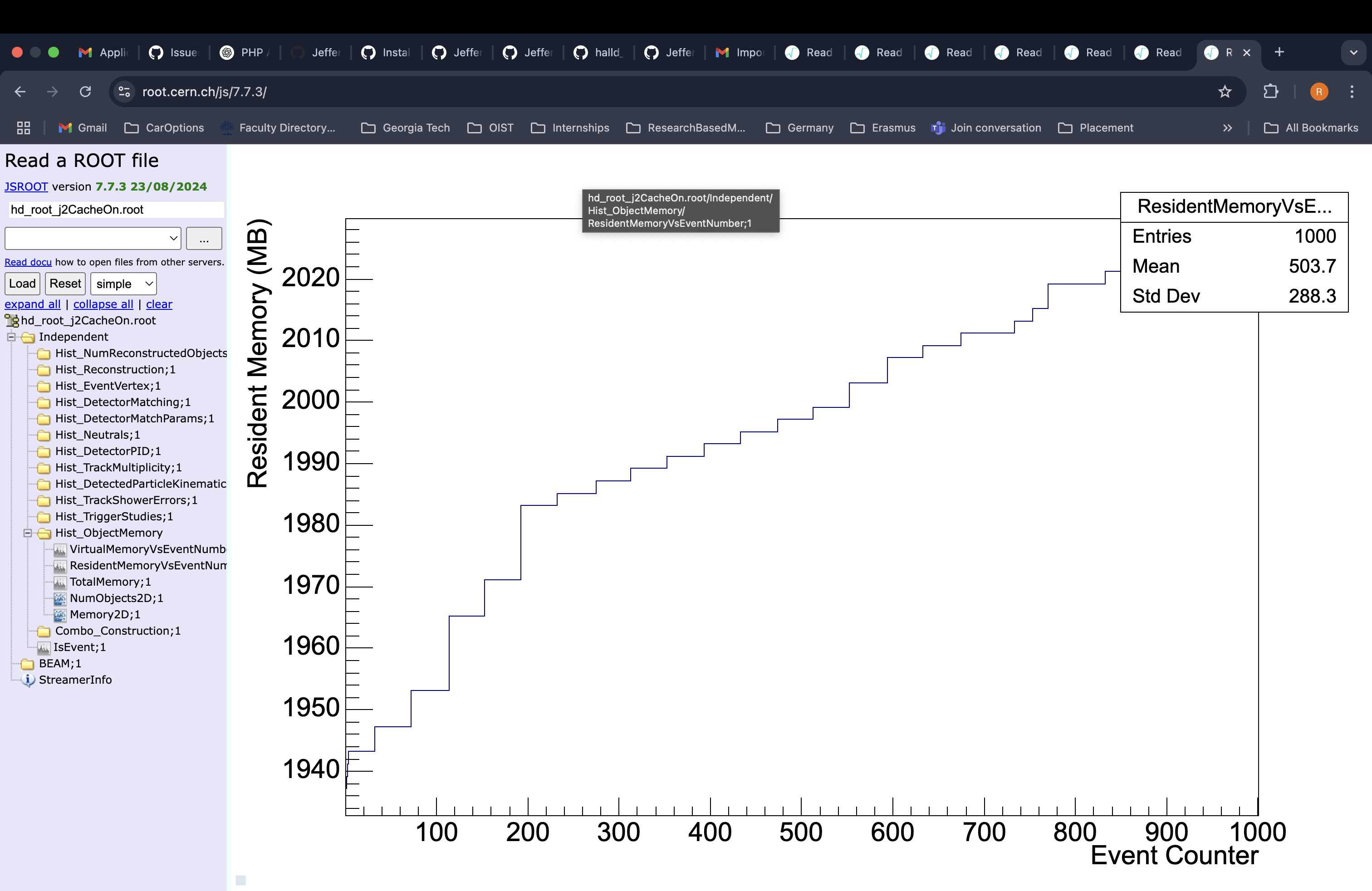Collapse the Independent folder tree node

coord(11,337)
